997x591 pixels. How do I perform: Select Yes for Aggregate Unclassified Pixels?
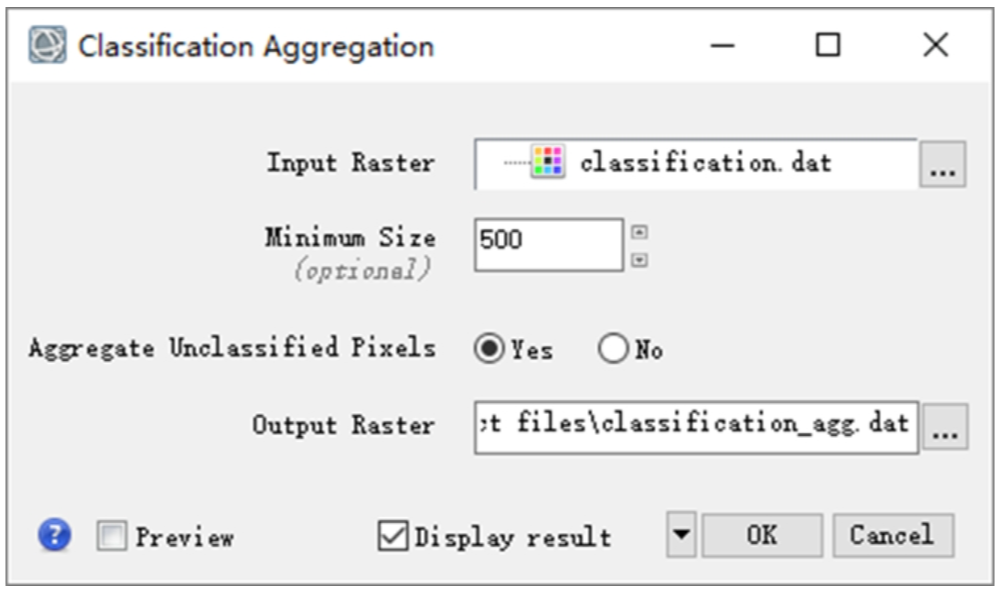click(489, 350)
